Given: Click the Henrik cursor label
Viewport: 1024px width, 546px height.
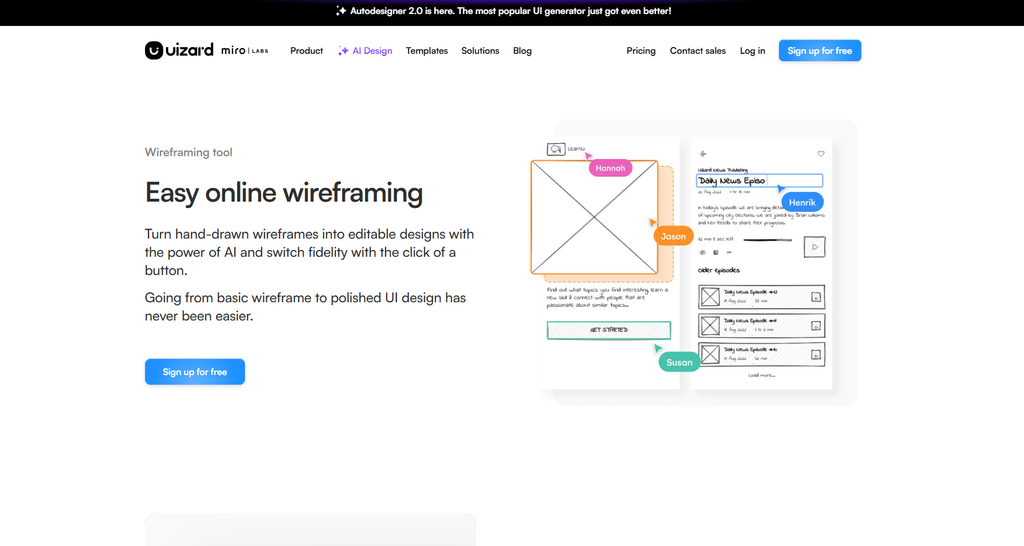Looking at the screenshot, I should click(802, 202).
